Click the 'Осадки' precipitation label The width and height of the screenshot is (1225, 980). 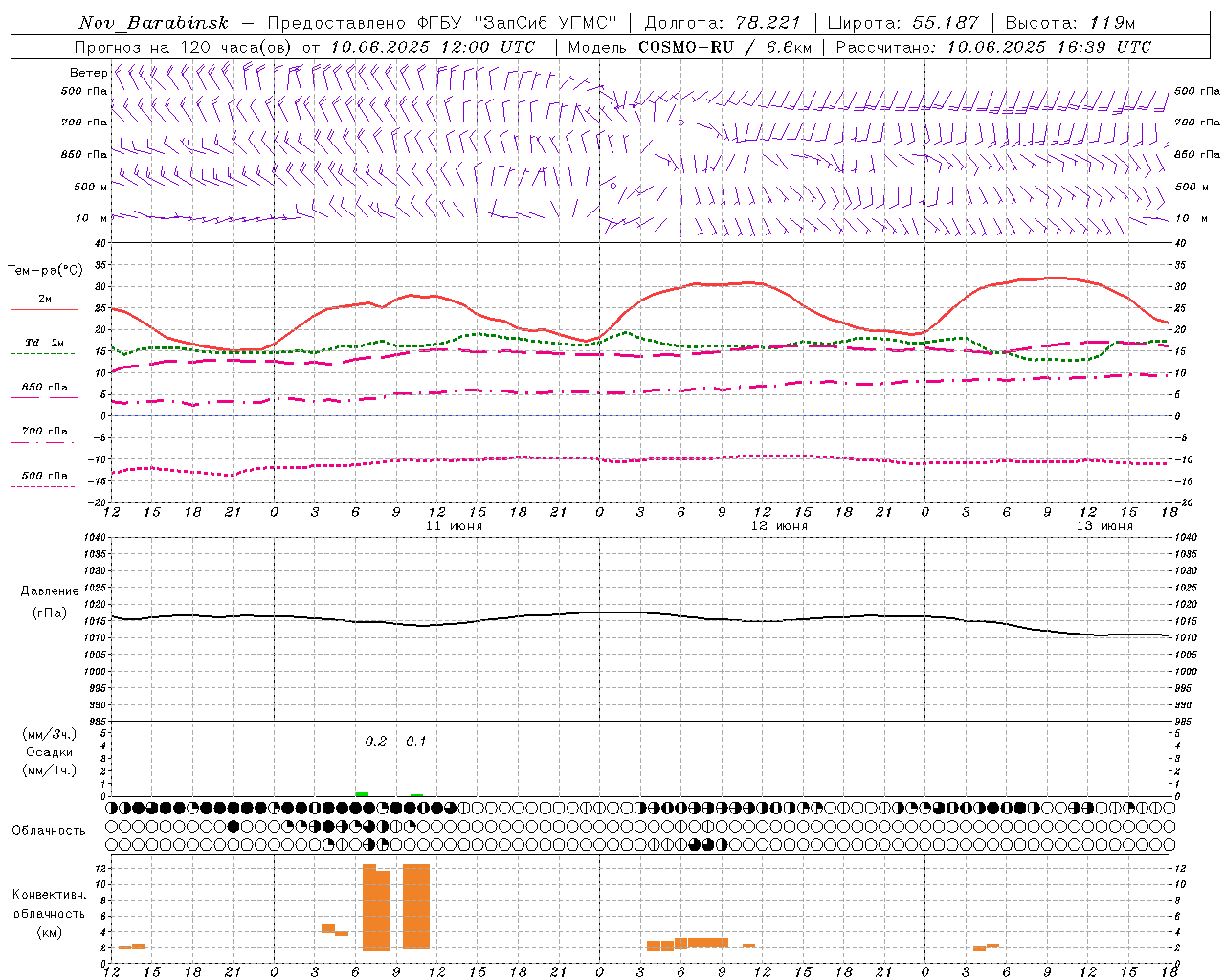[x=50, y=752]
